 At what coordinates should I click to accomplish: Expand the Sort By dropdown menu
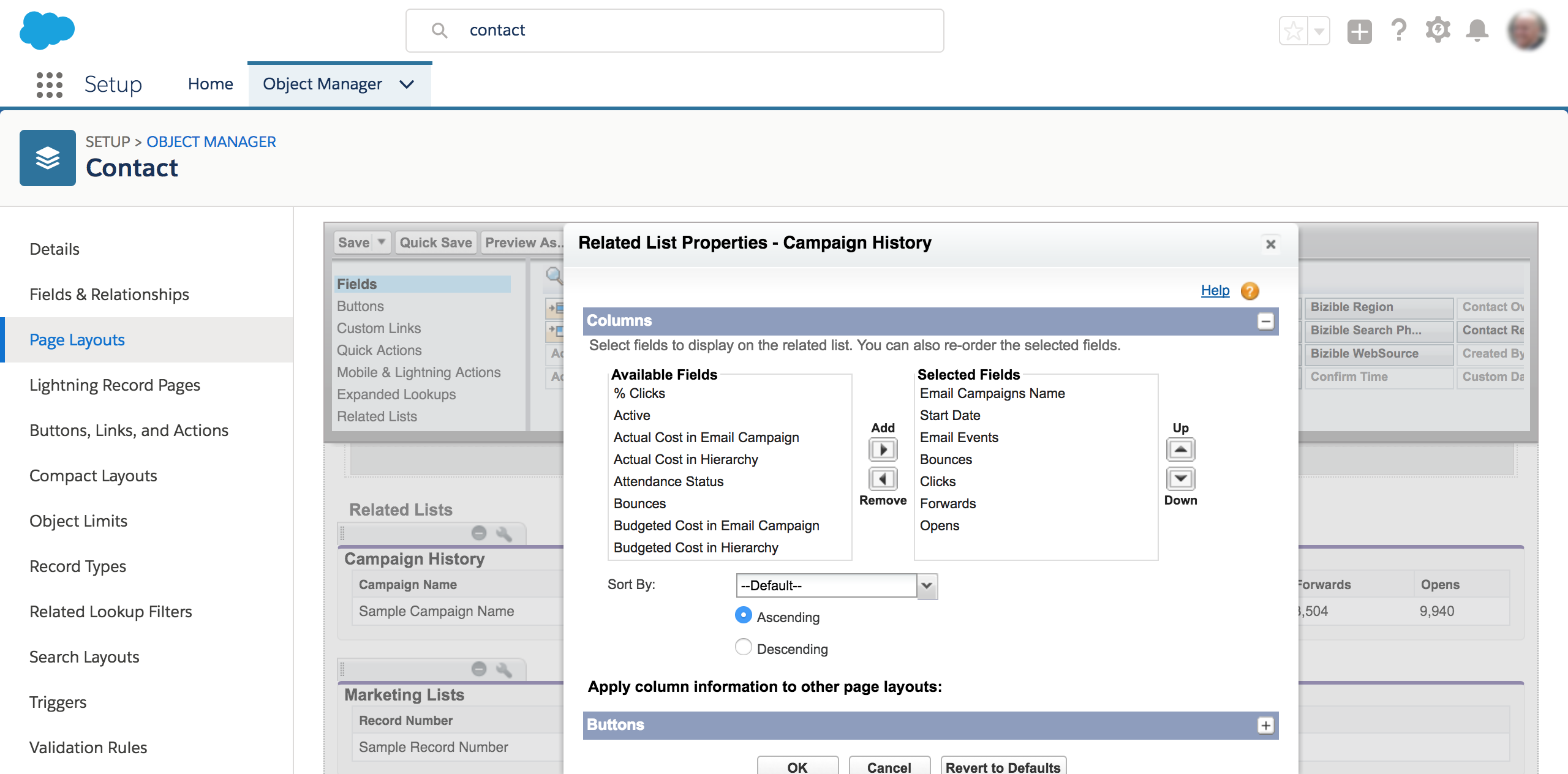point(927,585)
